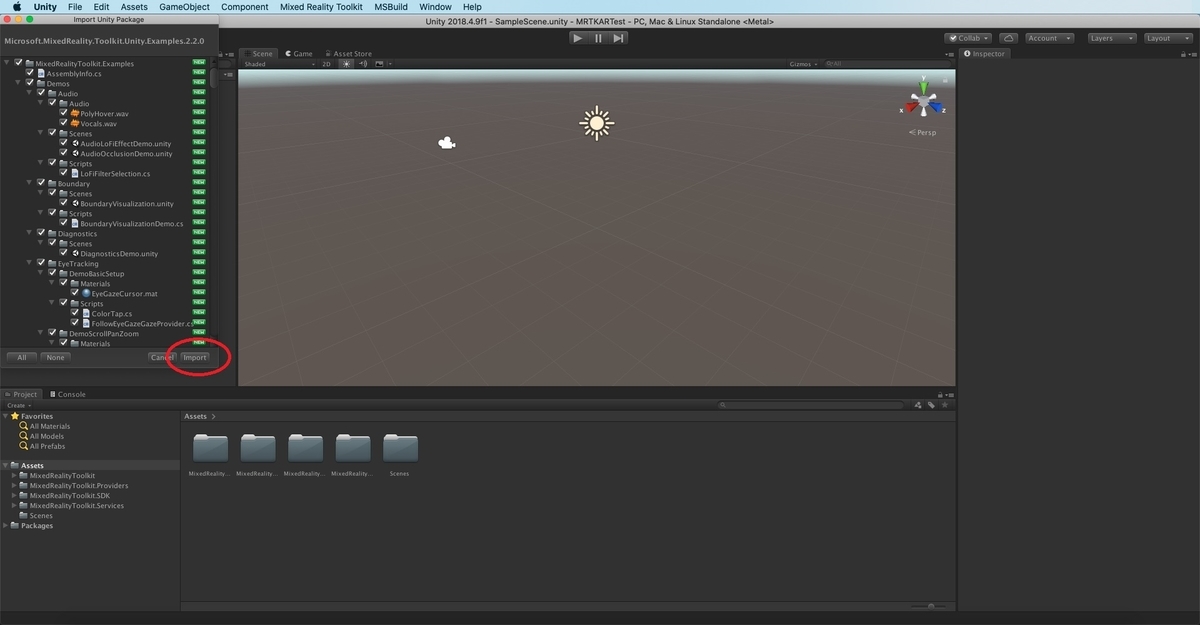The width and height of the screenshot is (1200, 625).
Task: Click the save search star icon in Project
Action: point(944,405)
